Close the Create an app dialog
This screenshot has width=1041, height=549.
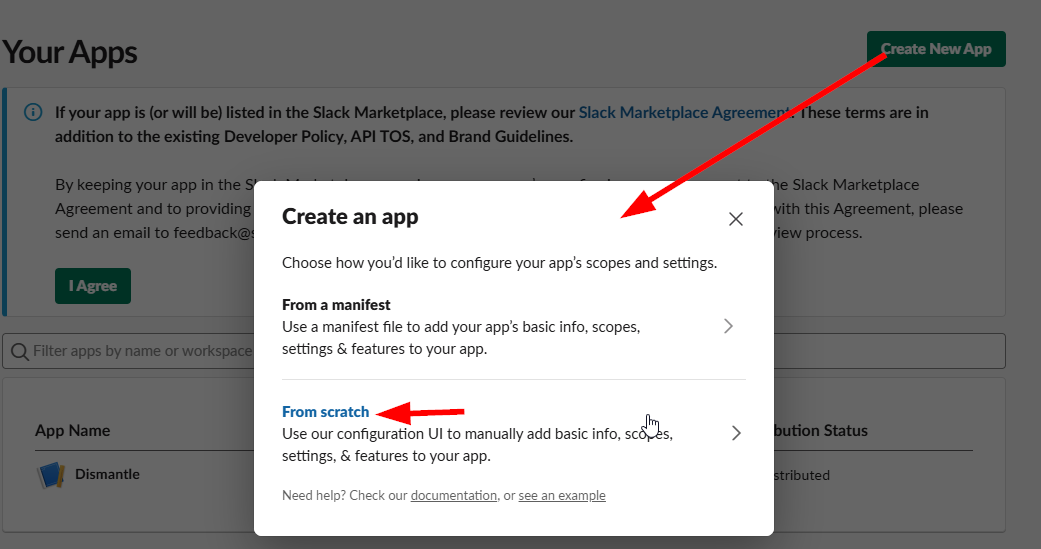tap(736, 219)
